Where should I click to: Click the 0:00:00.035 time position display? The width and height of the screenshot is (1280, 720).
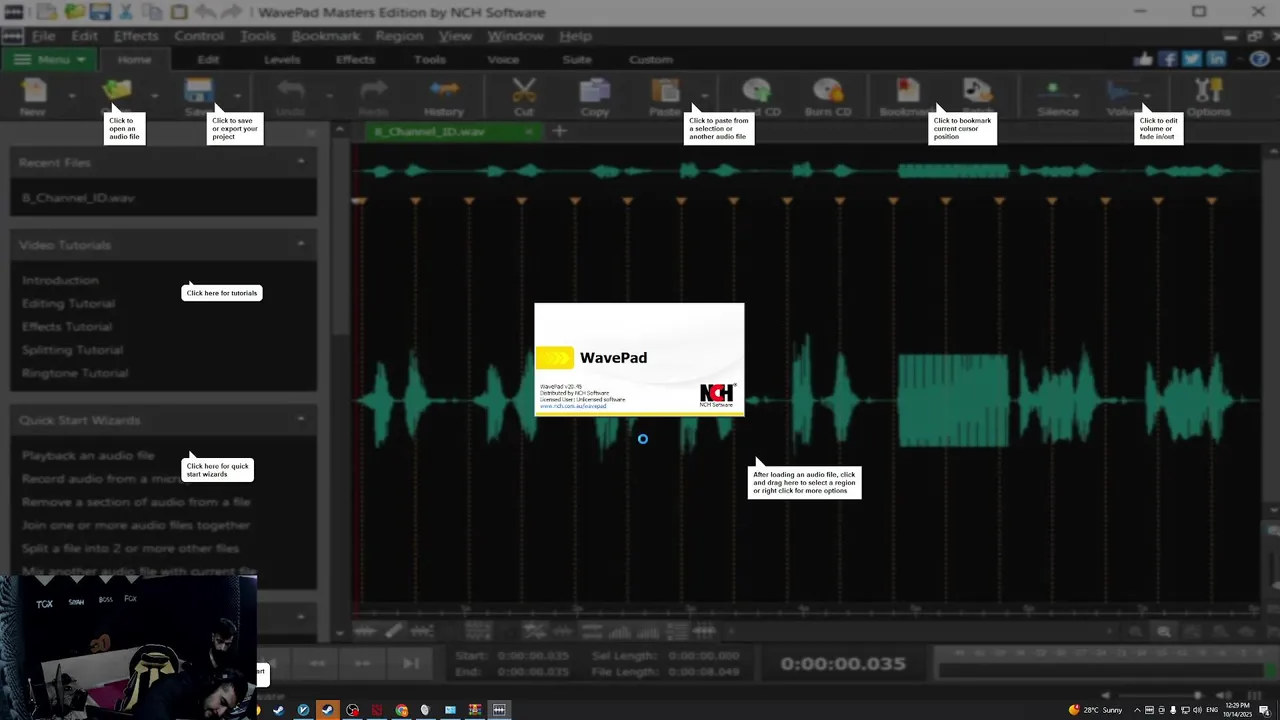point(843,663)
